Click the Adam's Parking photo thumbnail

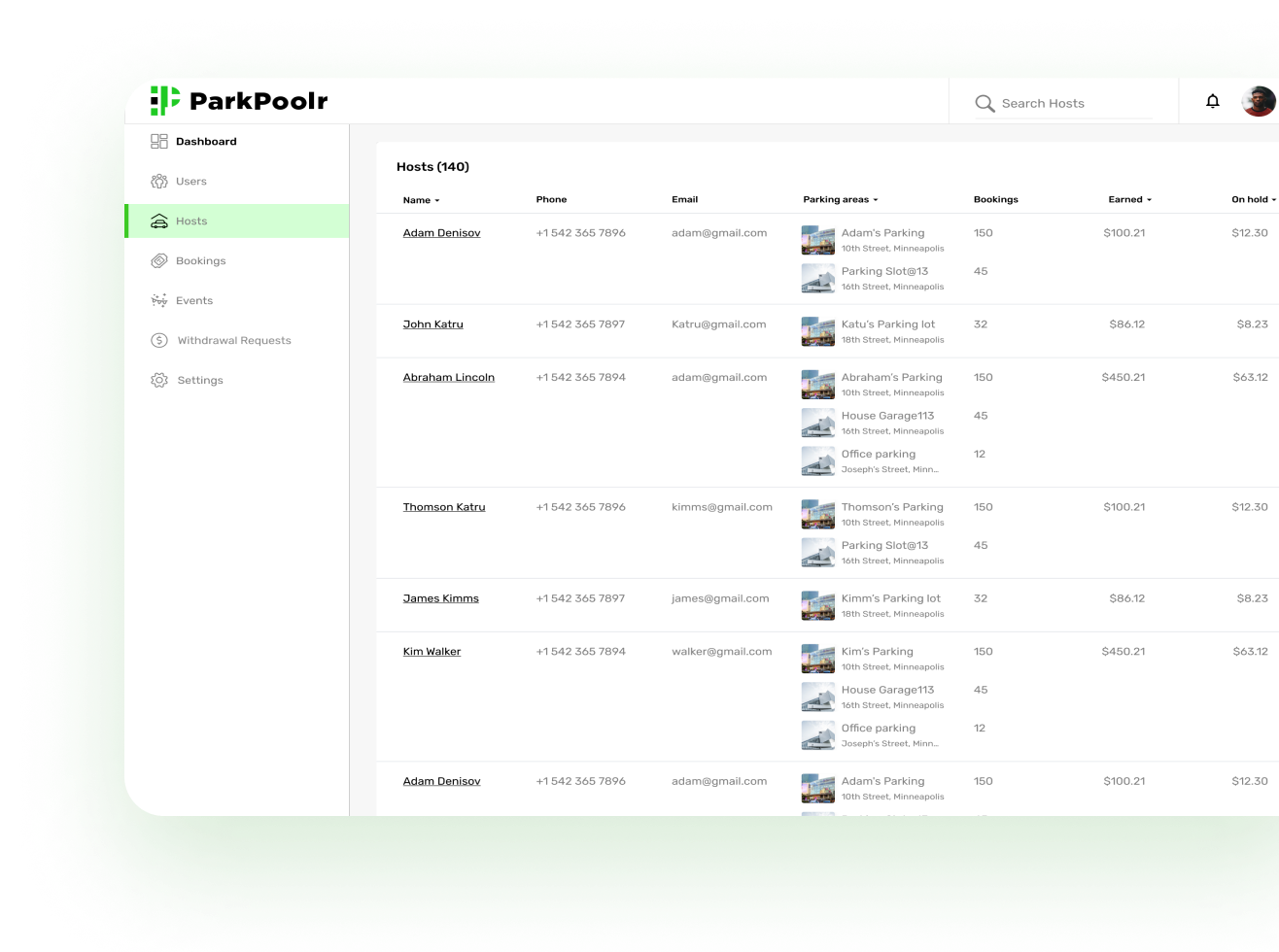tap(817, 240)
